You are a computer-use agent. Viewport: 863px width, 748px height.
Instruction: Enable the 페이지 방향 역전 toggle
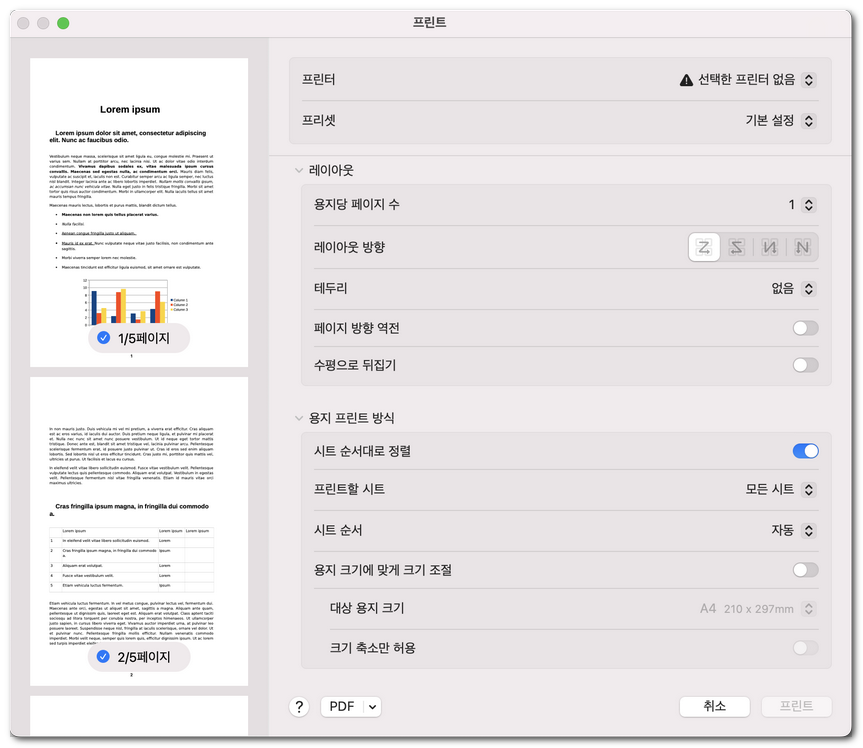click(804, 327)
